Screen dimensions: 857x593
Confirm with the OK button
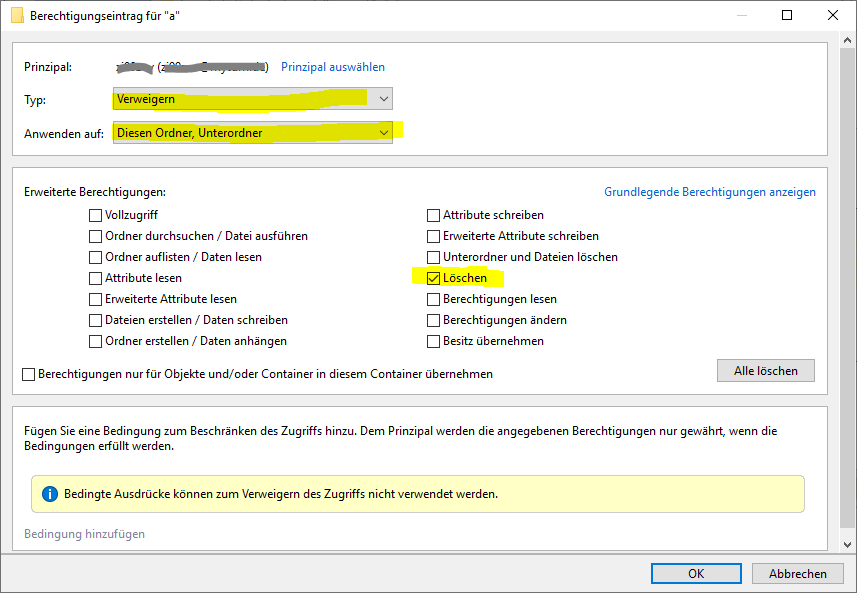(696, 573)
